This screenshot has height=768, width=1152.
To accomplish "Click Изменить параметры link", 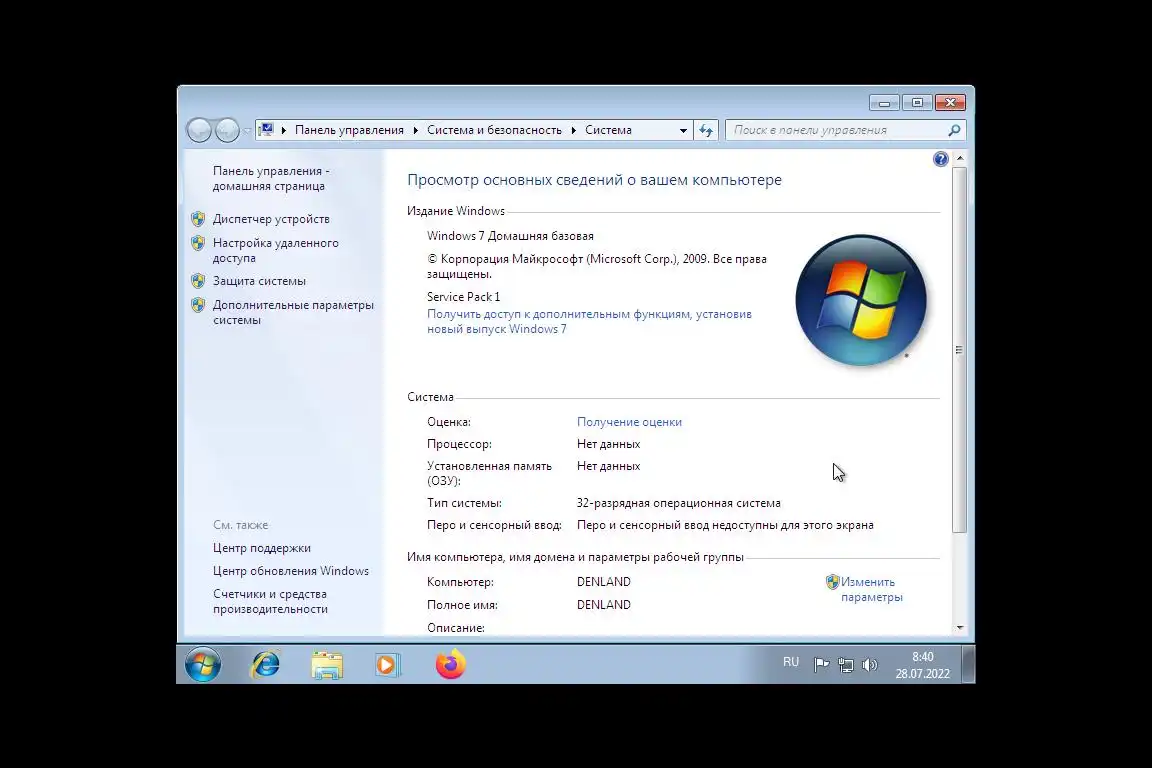I will [871, 589].
